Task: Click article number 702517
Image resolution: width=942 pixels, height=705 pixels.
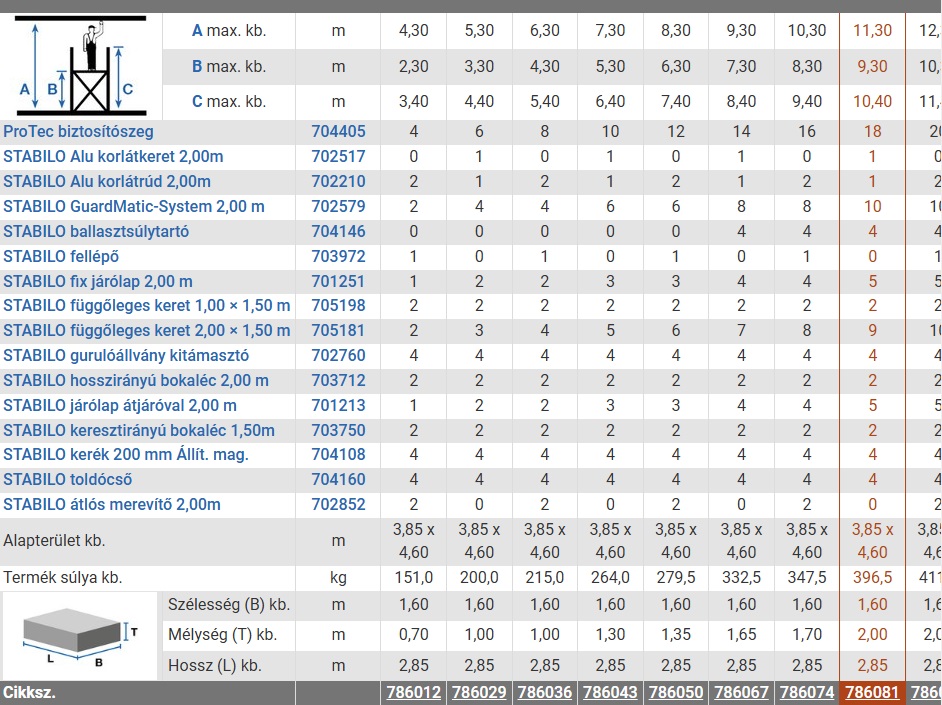Action: pos(338,157)
